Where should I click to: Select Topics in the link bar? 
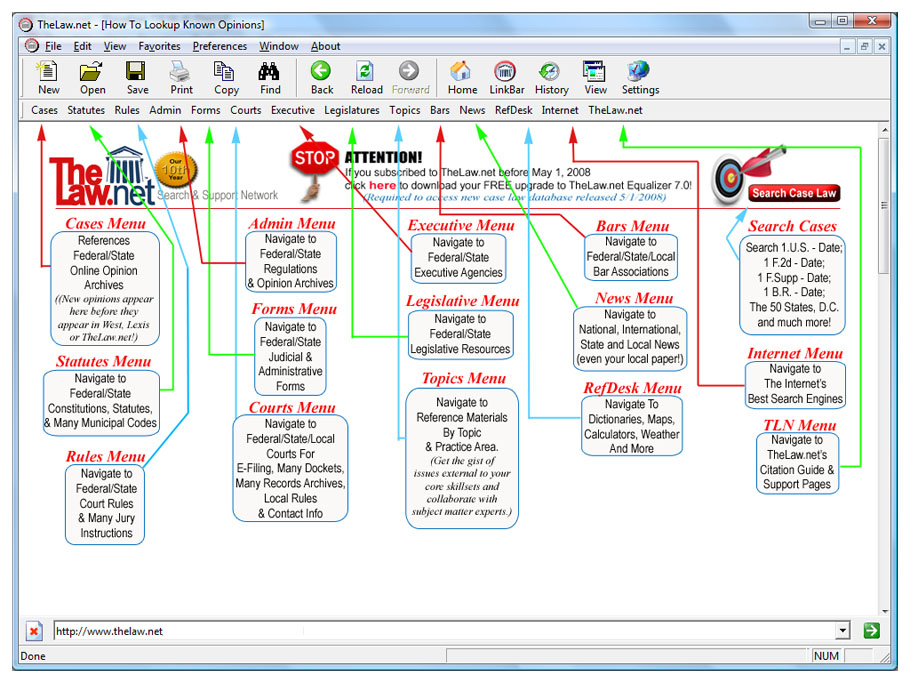[x=405, y=110]
